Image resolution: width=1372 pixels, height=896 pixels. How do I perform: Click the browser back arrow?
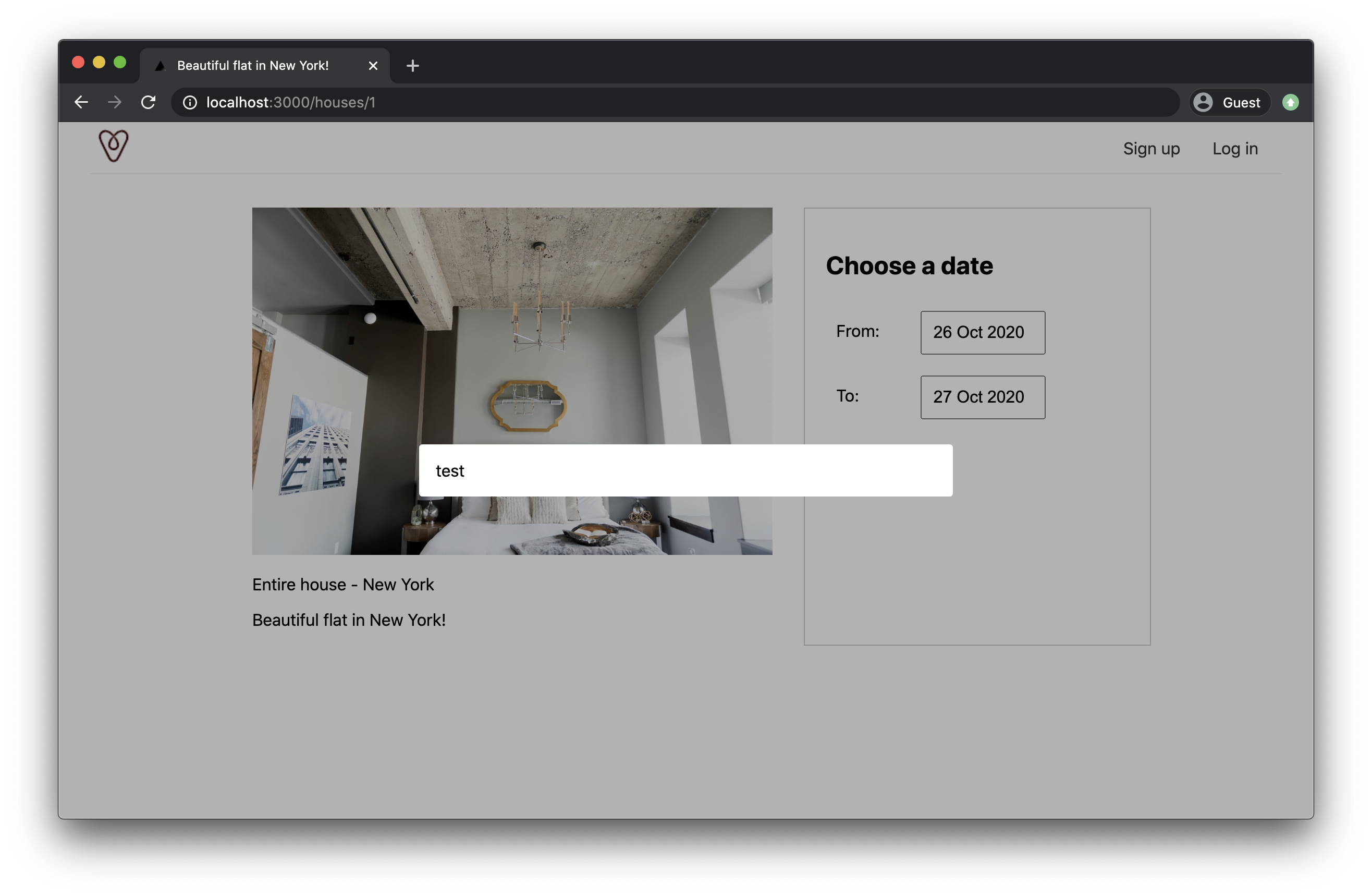pyautogui.click(x=81, y=102)
